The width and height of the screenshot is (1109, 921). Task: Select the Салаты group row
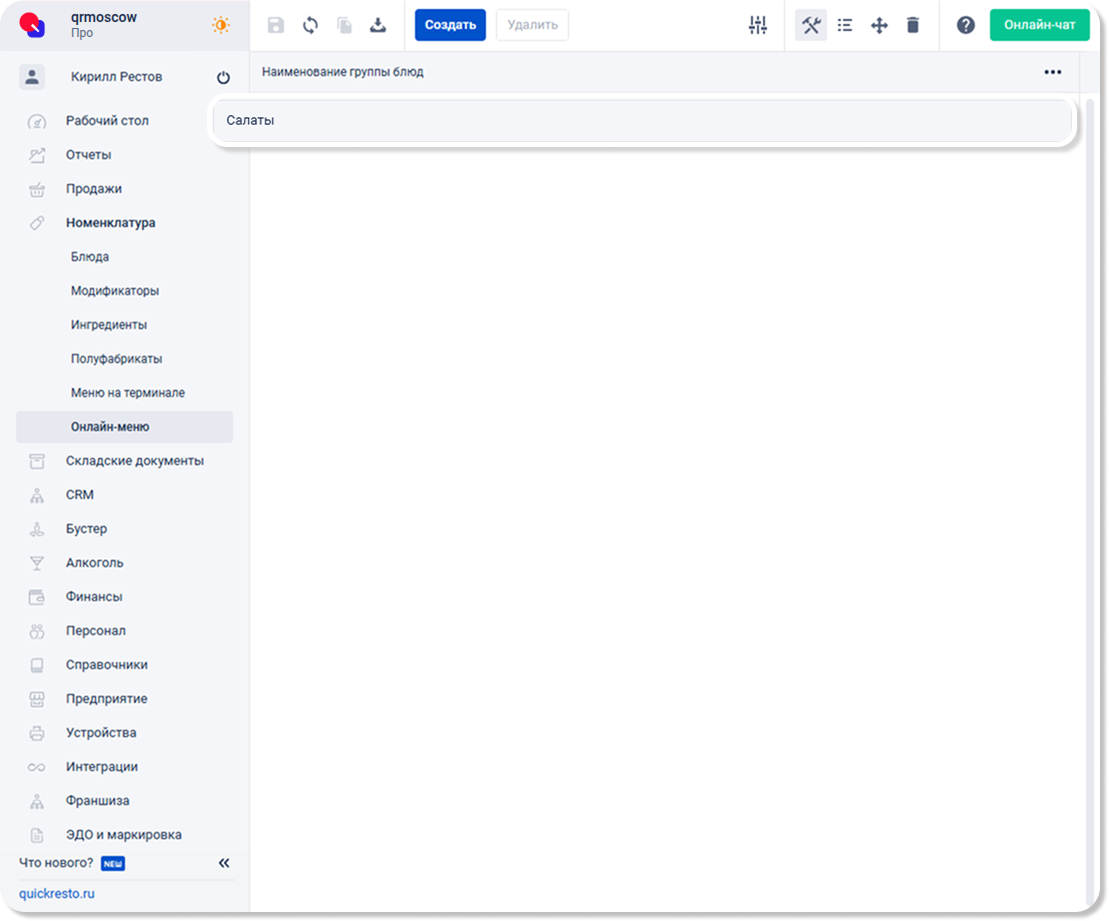click(x=640, y=120)
